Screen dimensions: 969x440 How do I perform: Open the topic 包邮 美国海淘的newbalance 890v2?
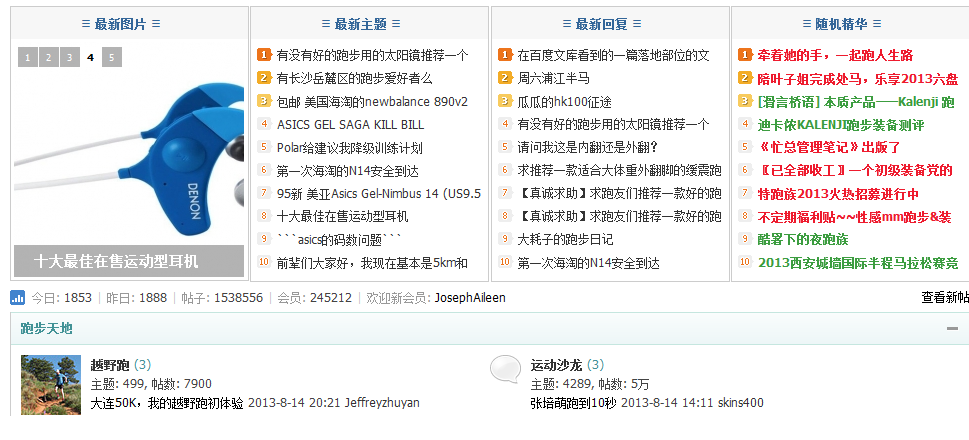[x=372, y=101]
